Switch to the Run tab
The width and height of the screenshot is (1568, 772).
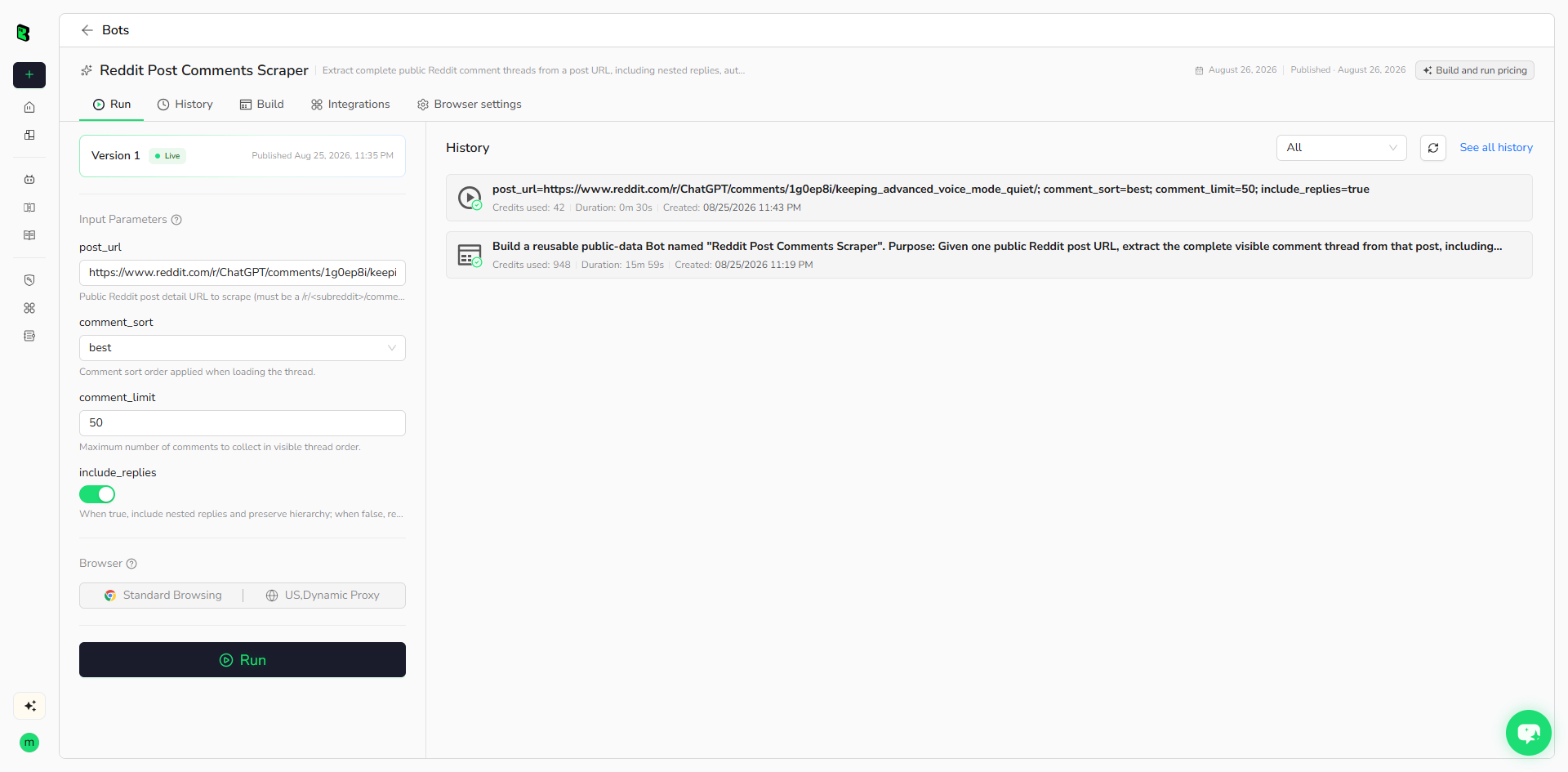click(x=112, y=105)
